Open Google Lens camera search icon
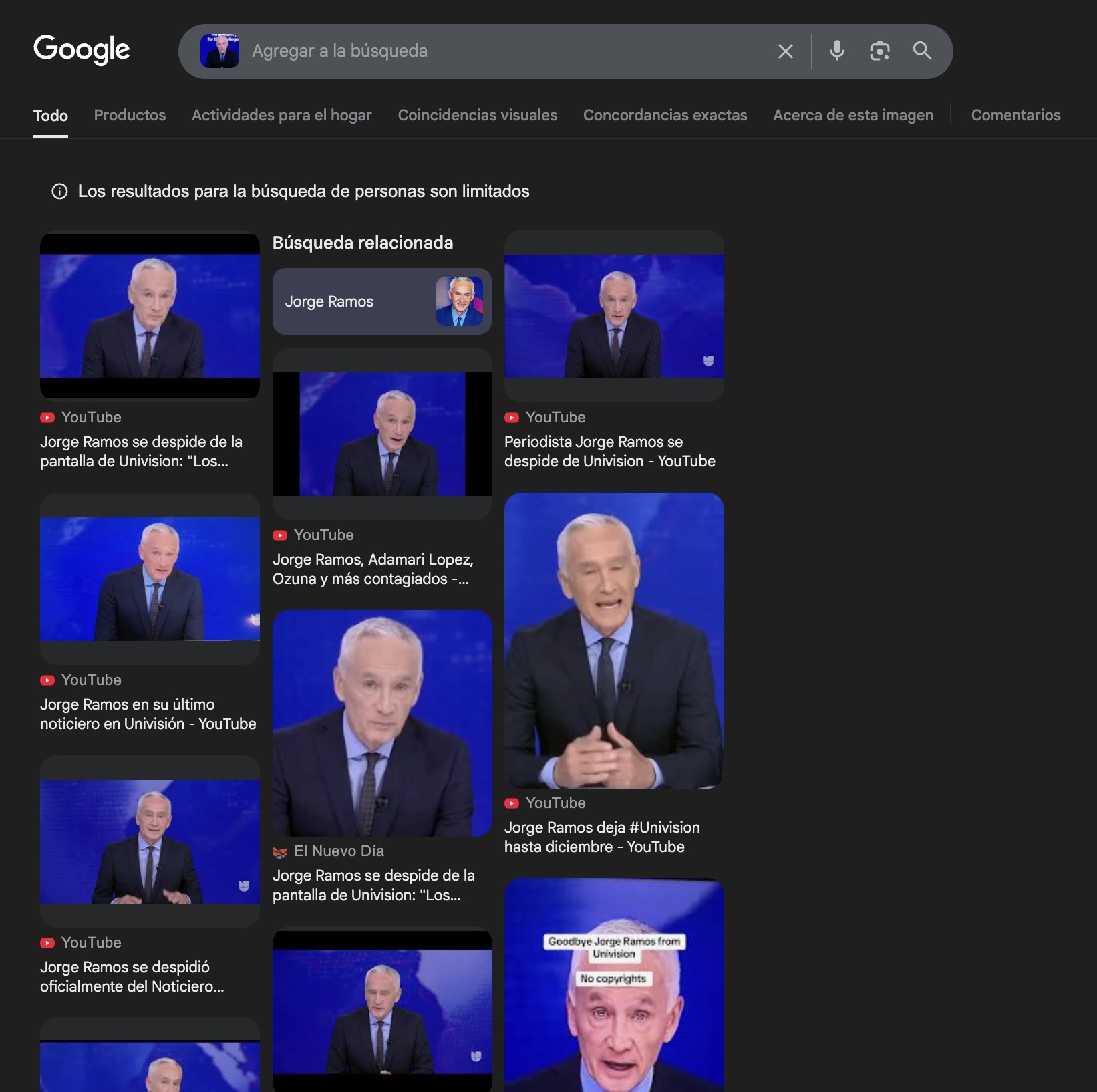 point(880,51)
